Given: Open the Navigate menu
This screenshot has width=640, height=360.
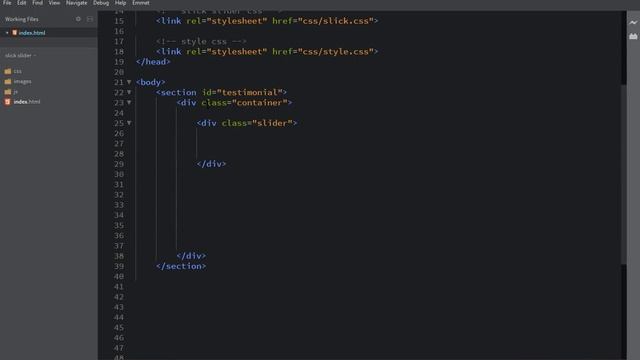Looking at the screenshot, I should [x=76, y=3].
